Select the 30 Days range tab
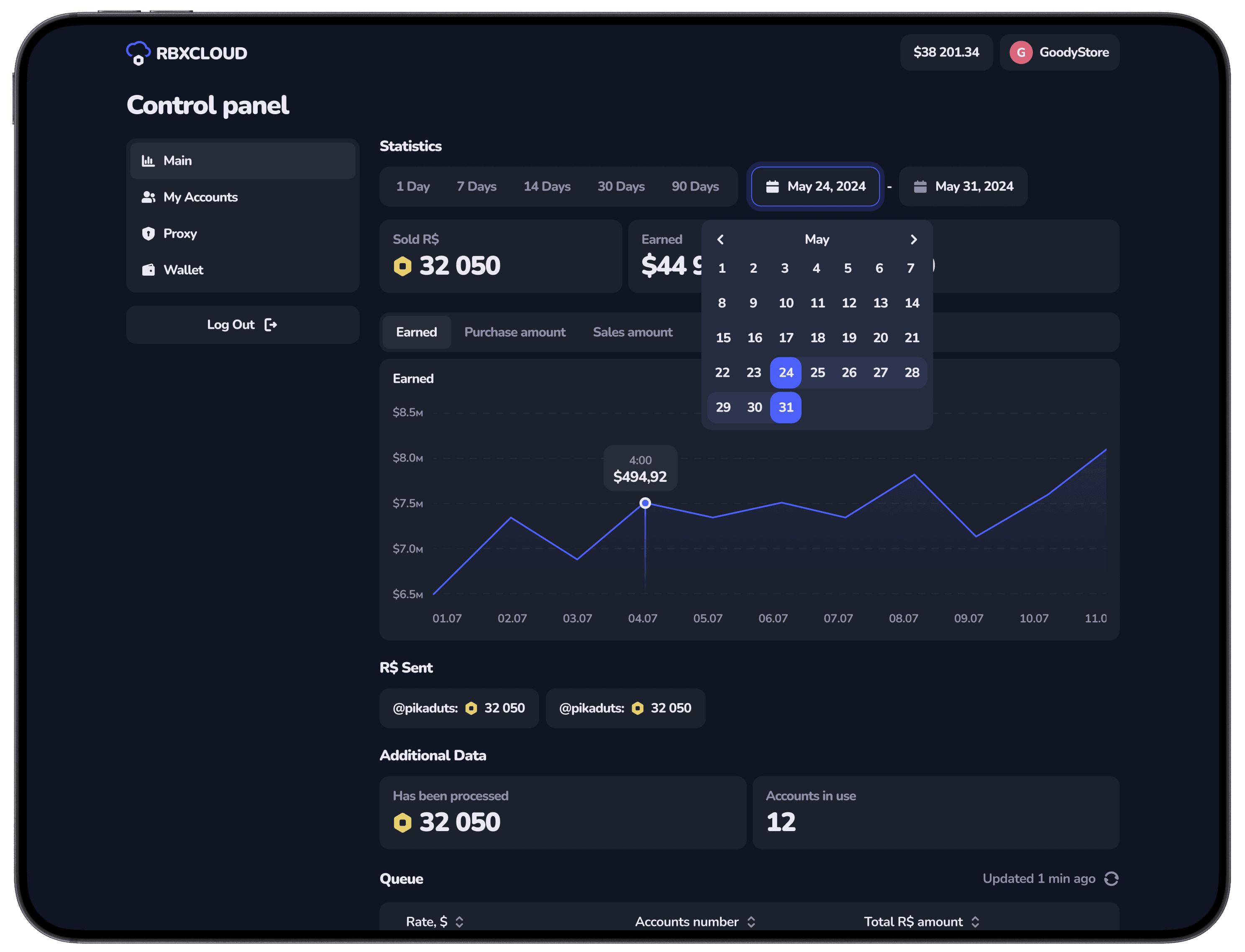The width and height of the screenshot is (1245, 952). tap(620, 187)
